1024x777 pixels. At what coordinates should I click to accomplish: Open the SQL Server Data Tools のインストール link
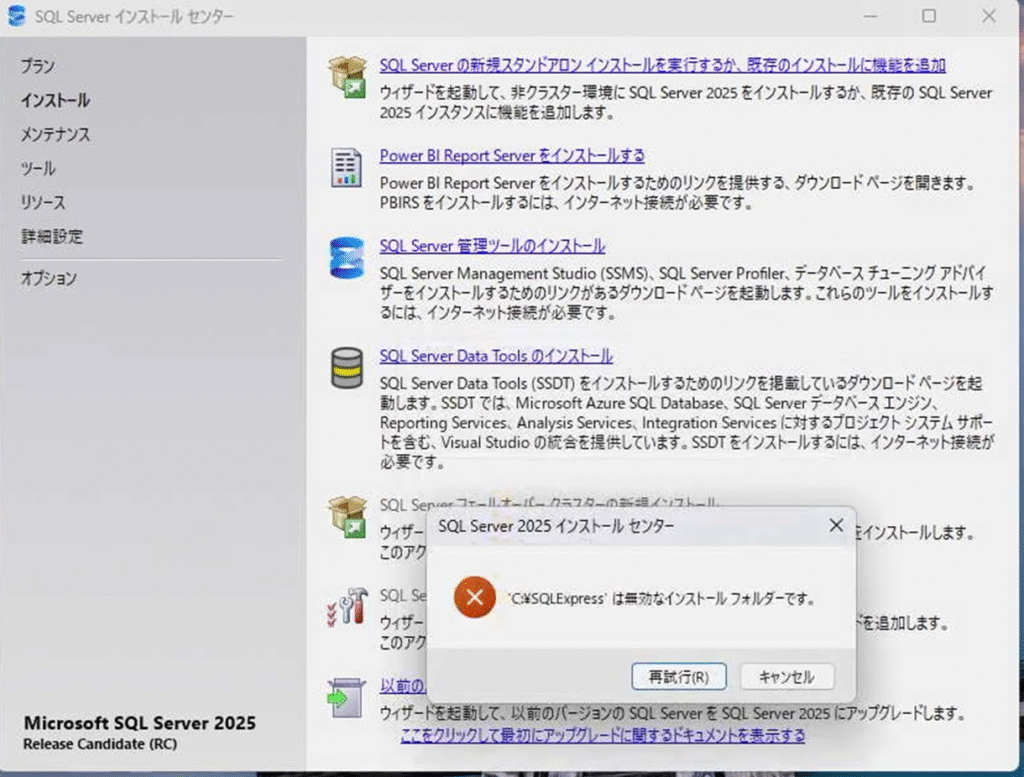[x=496, y=356]
